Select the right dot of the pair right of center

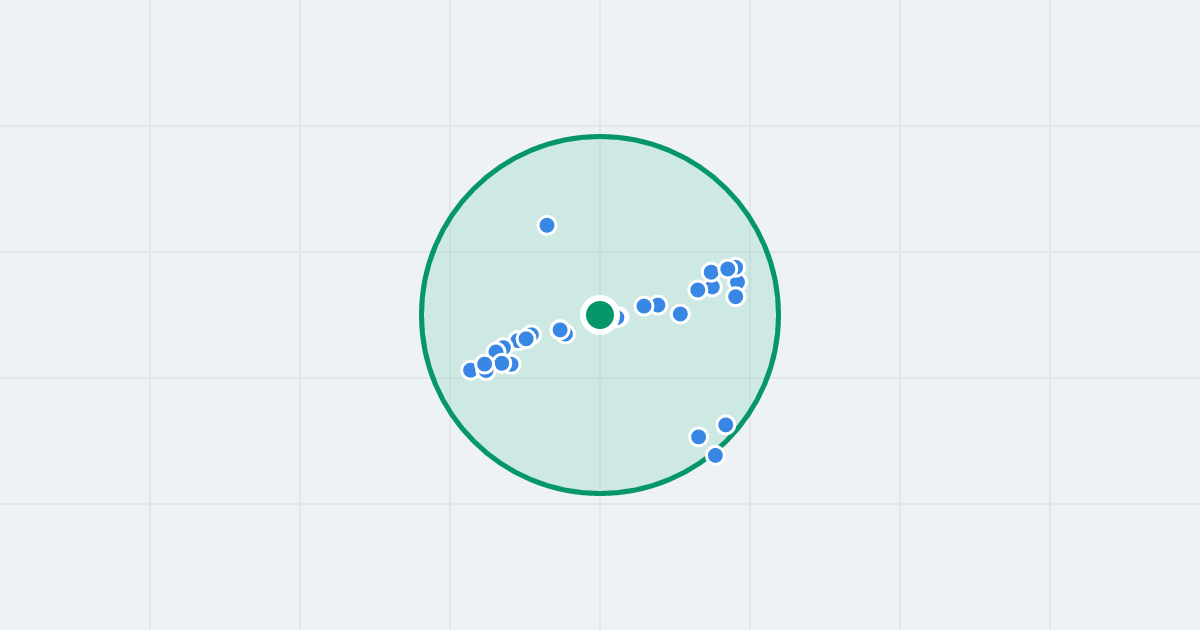658,305
